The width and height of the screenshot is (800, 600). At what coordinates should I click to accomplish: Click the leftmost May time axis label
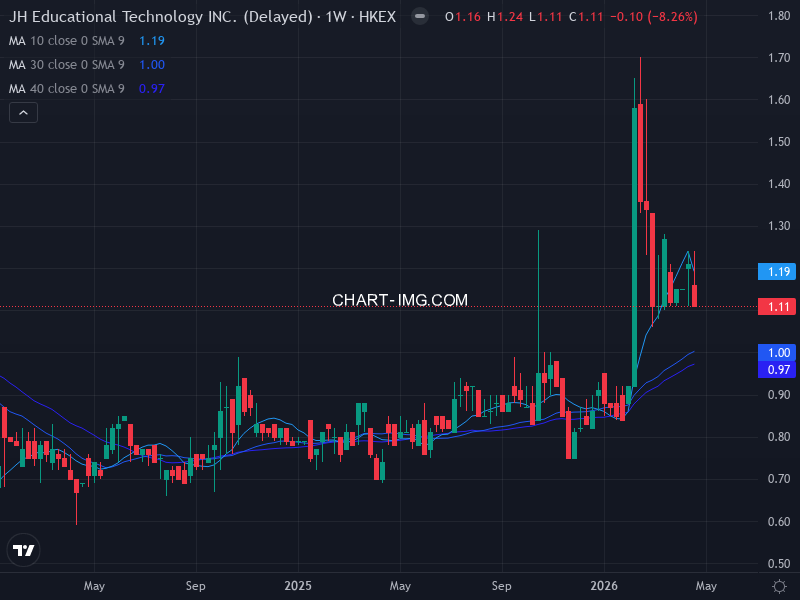point(94,586)
